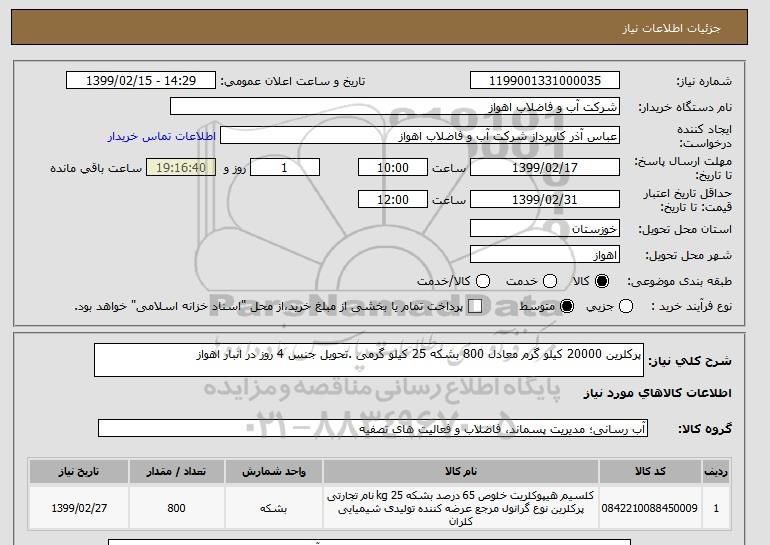
Task: Click the تاریخ نیاز column header
Action: [x=79, y=471]
